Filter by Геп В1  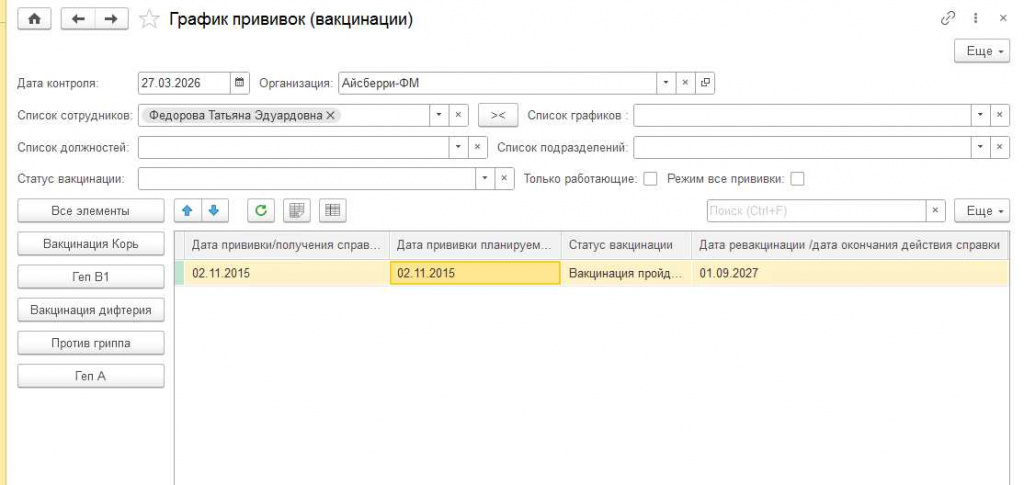91,277
